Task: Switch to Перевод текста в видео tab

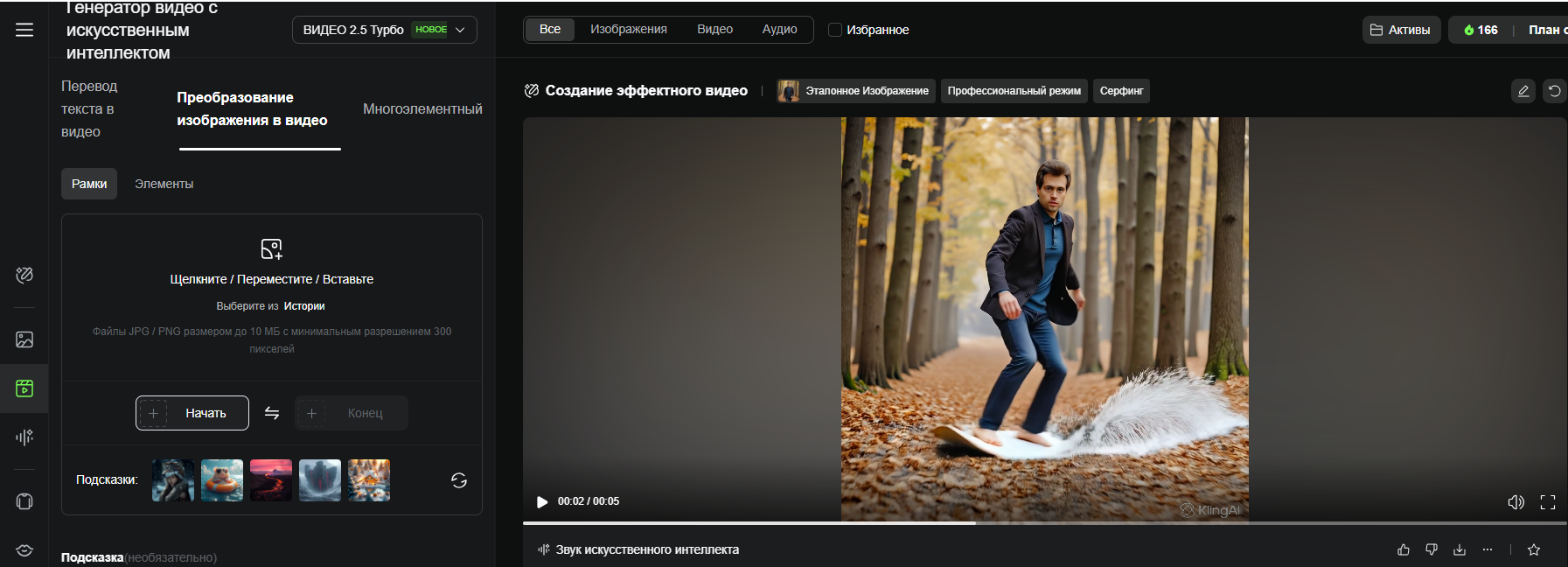Action: pos(89,109)
